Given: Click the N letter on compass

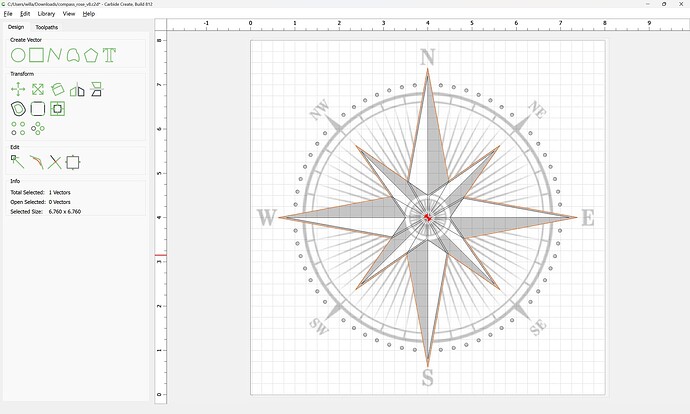Looking at the screenshot, I should click(x=428, y=58).
